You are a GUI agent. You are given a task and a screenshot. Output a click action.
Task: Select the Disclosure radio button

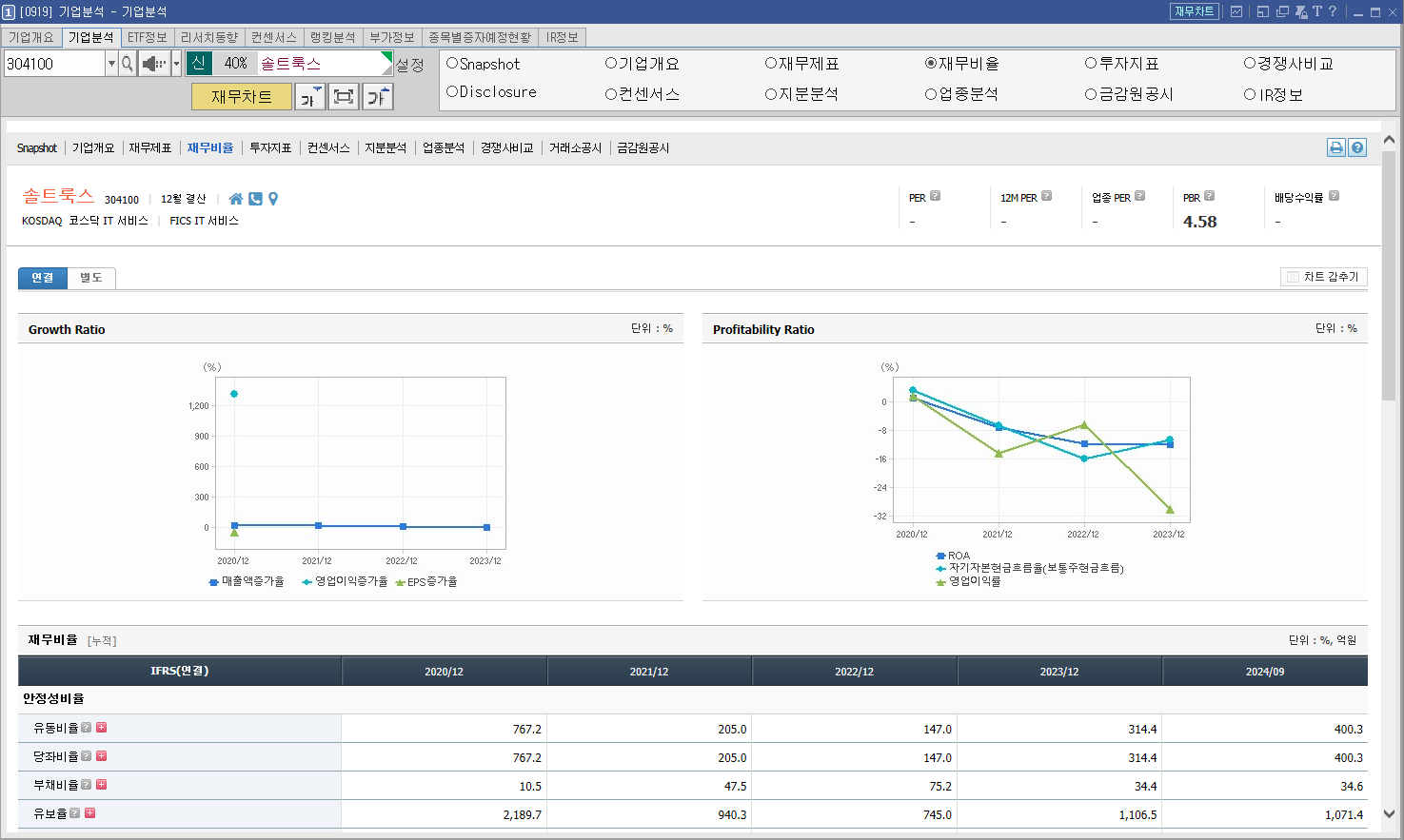click(452, 91)
